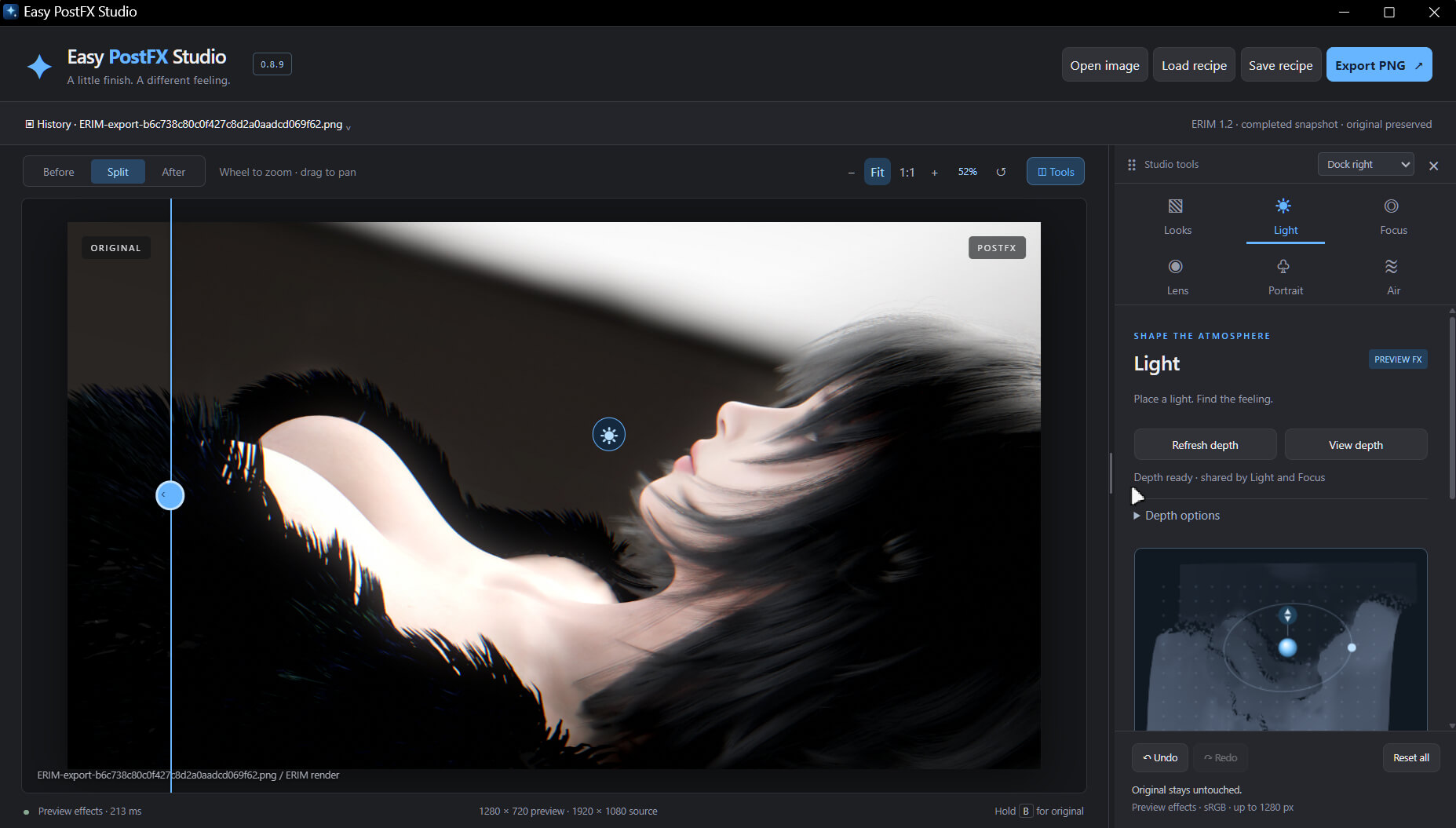Click the tools panel vertical scrollbar

pyautogui.click(x=1451, y=408)
